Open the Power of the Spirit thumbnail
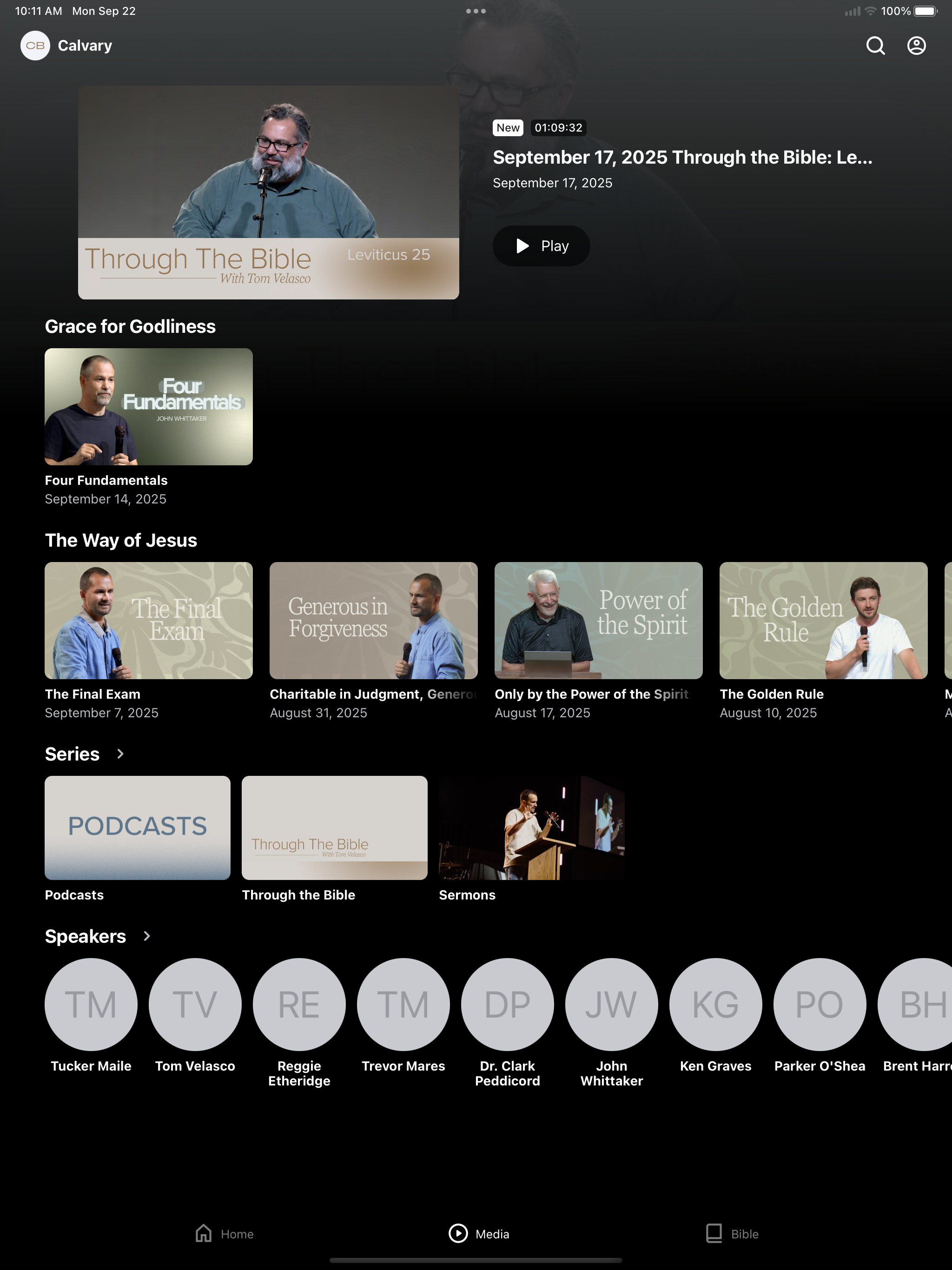The image size is (952, 1270). (598, 621)
